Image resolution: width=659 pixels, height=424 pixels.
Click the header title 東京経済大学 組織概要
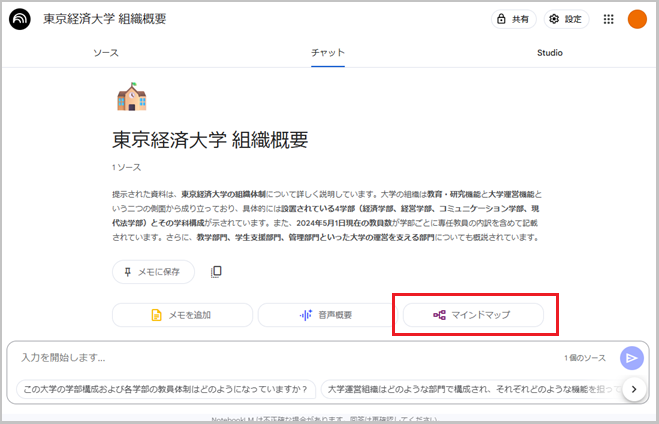105,19
